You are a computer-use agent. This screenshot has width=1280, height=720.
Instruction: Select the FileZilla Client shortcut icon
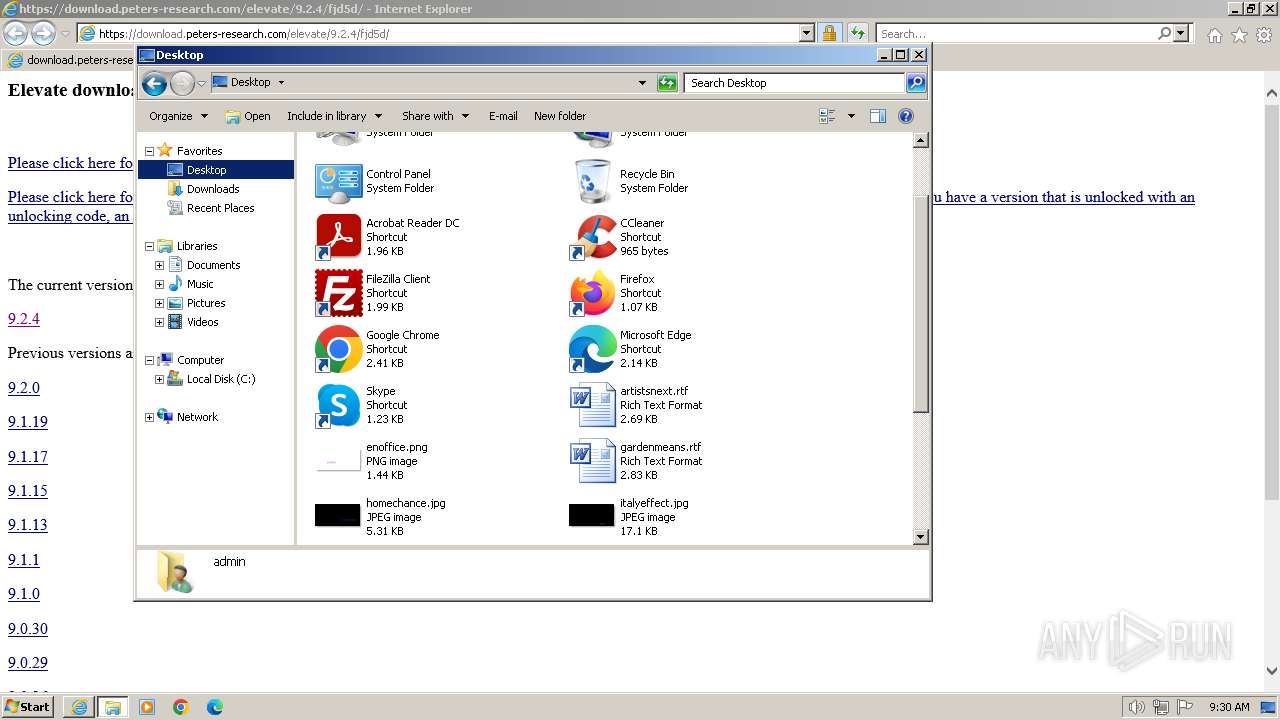[x=338, y=293]
